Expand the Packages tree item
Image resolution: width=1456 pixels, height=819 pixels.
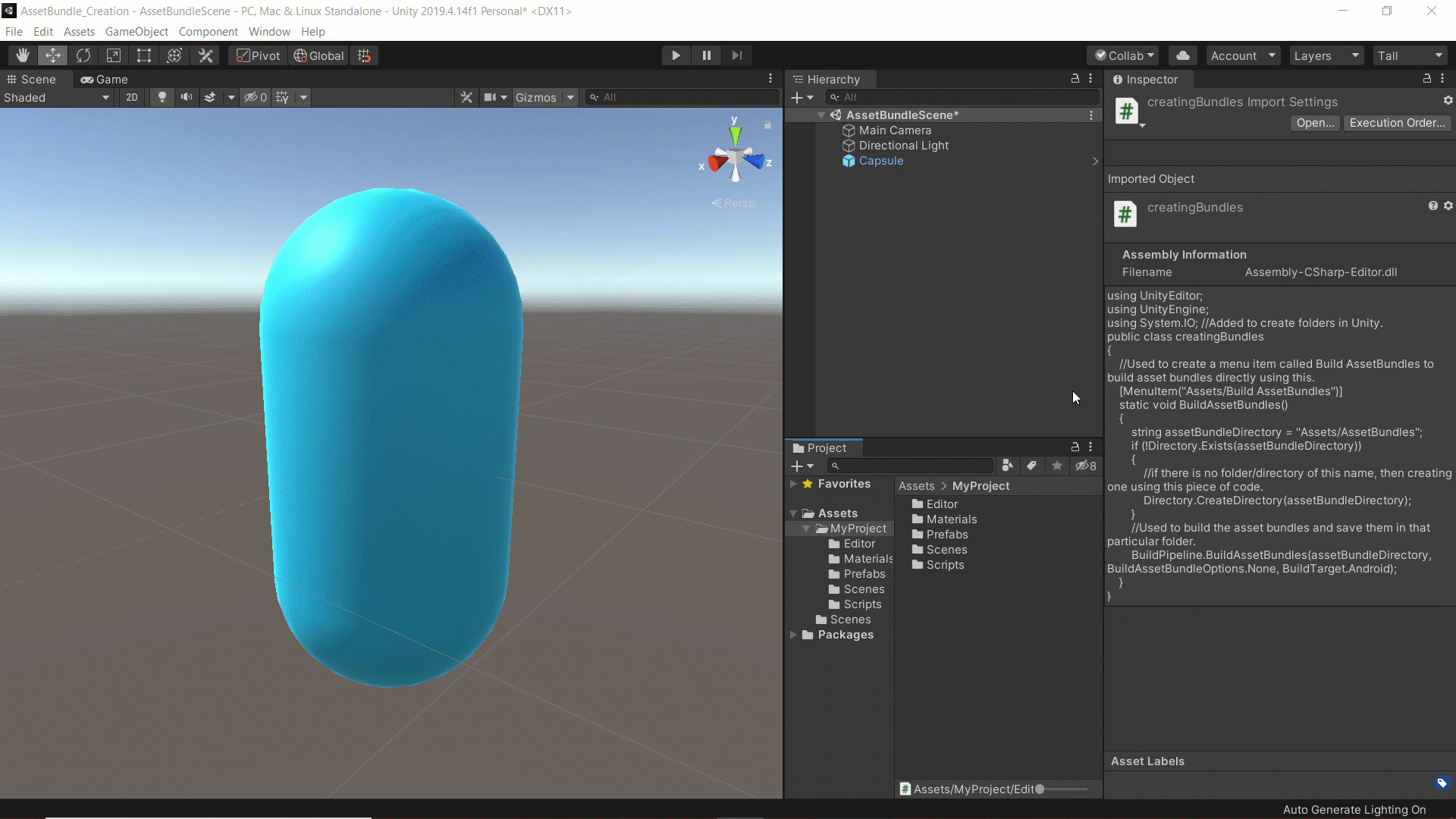[x=793, y=634]
